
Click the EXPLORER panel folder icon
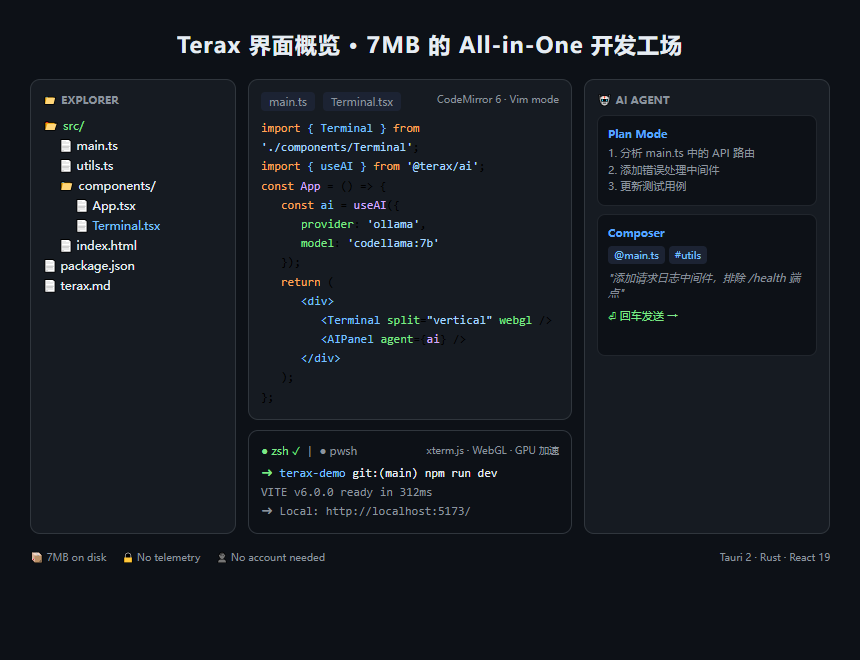50,100
